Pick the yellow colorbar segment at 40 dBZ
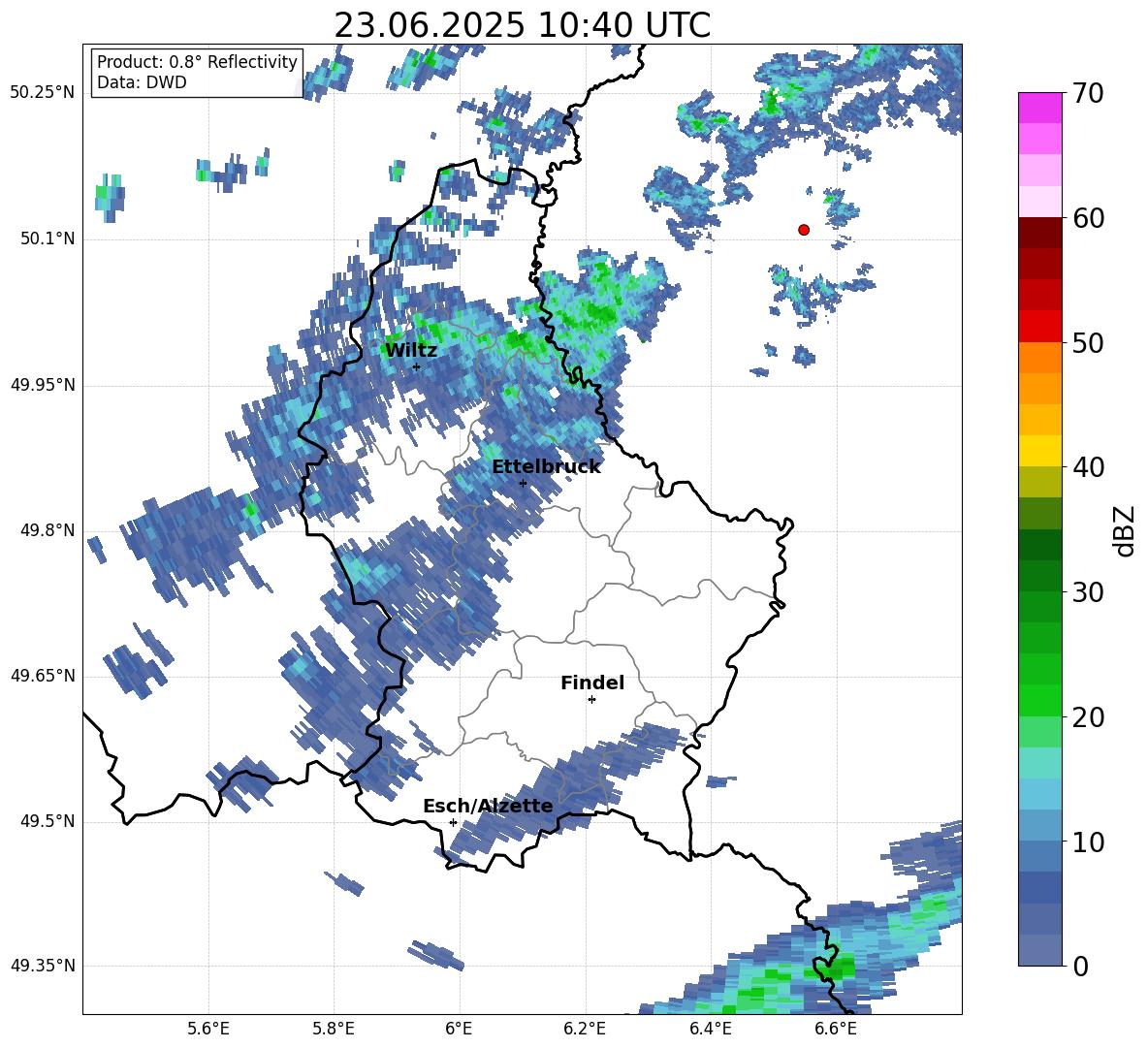This screenshot has width=1148, height=1048. [x=1039, y=451]
